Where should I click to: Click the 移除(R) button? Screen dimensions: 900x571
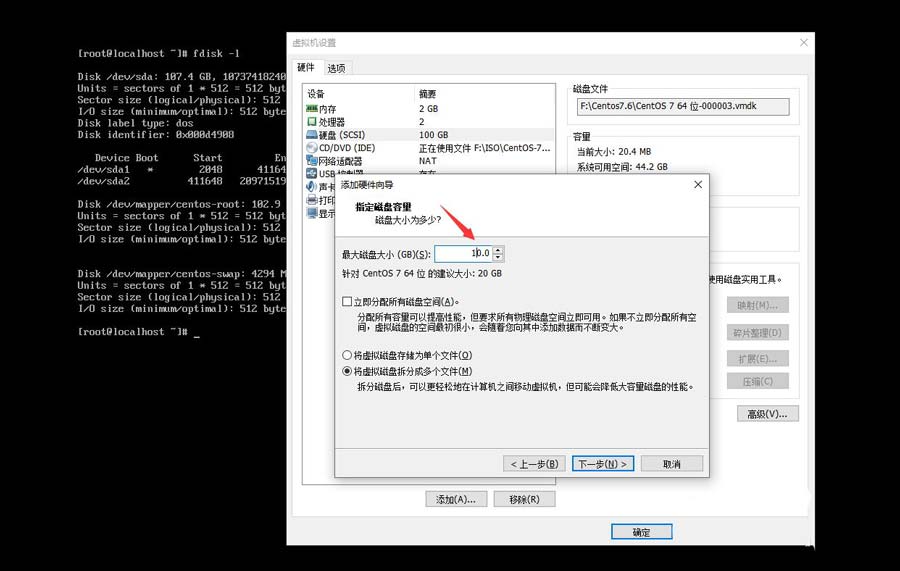pyautogui.click(x=524, y=499)
